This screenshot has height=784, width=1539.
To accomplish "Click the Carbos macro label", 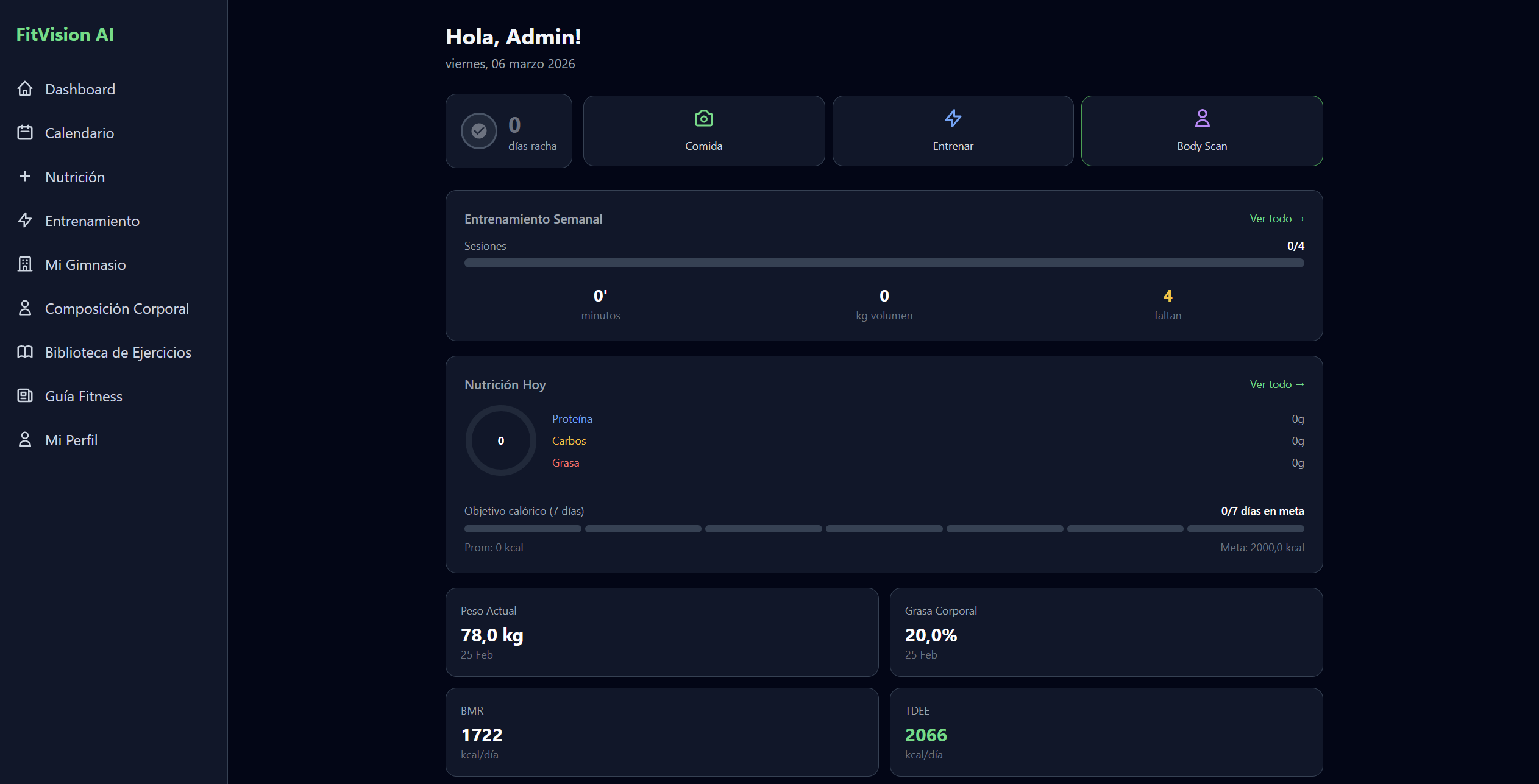I will [569, 441].
